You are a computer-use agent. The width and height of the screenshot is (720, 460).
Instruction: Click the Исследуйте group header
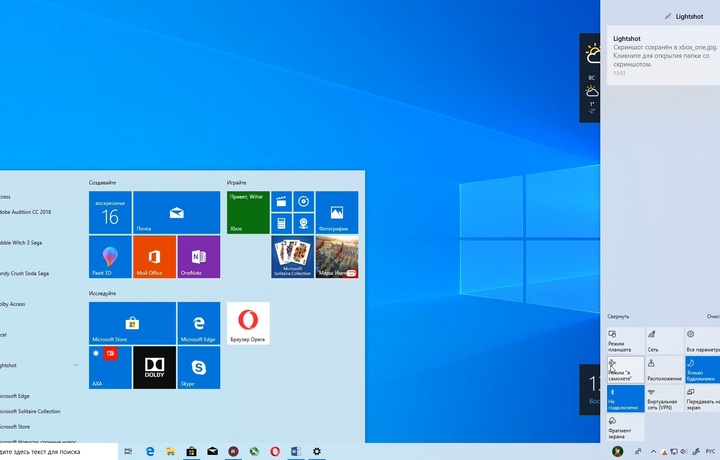click(102, 293)
